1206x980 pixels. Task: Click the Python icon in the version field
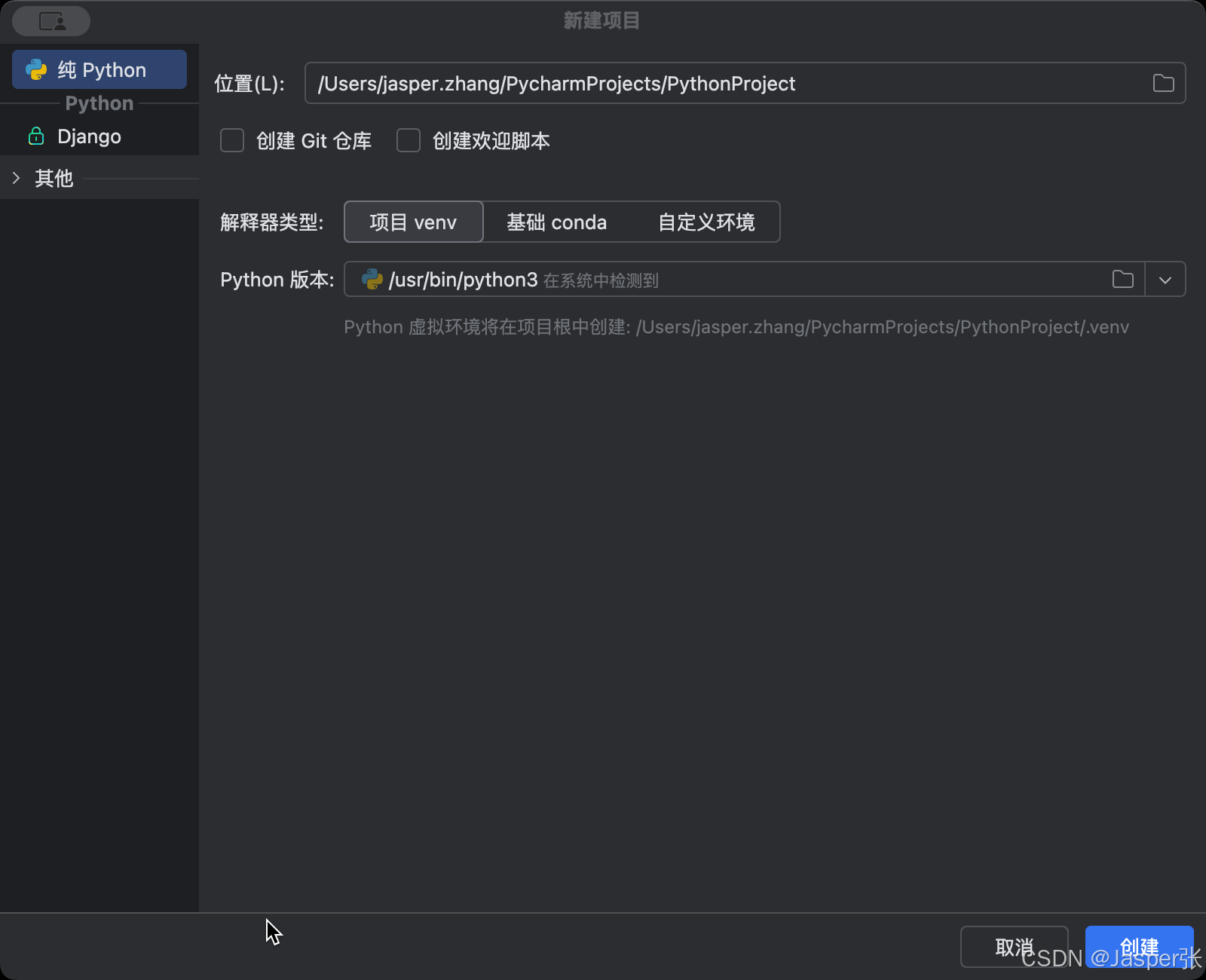pyautogui.click(x=372, y=279)
